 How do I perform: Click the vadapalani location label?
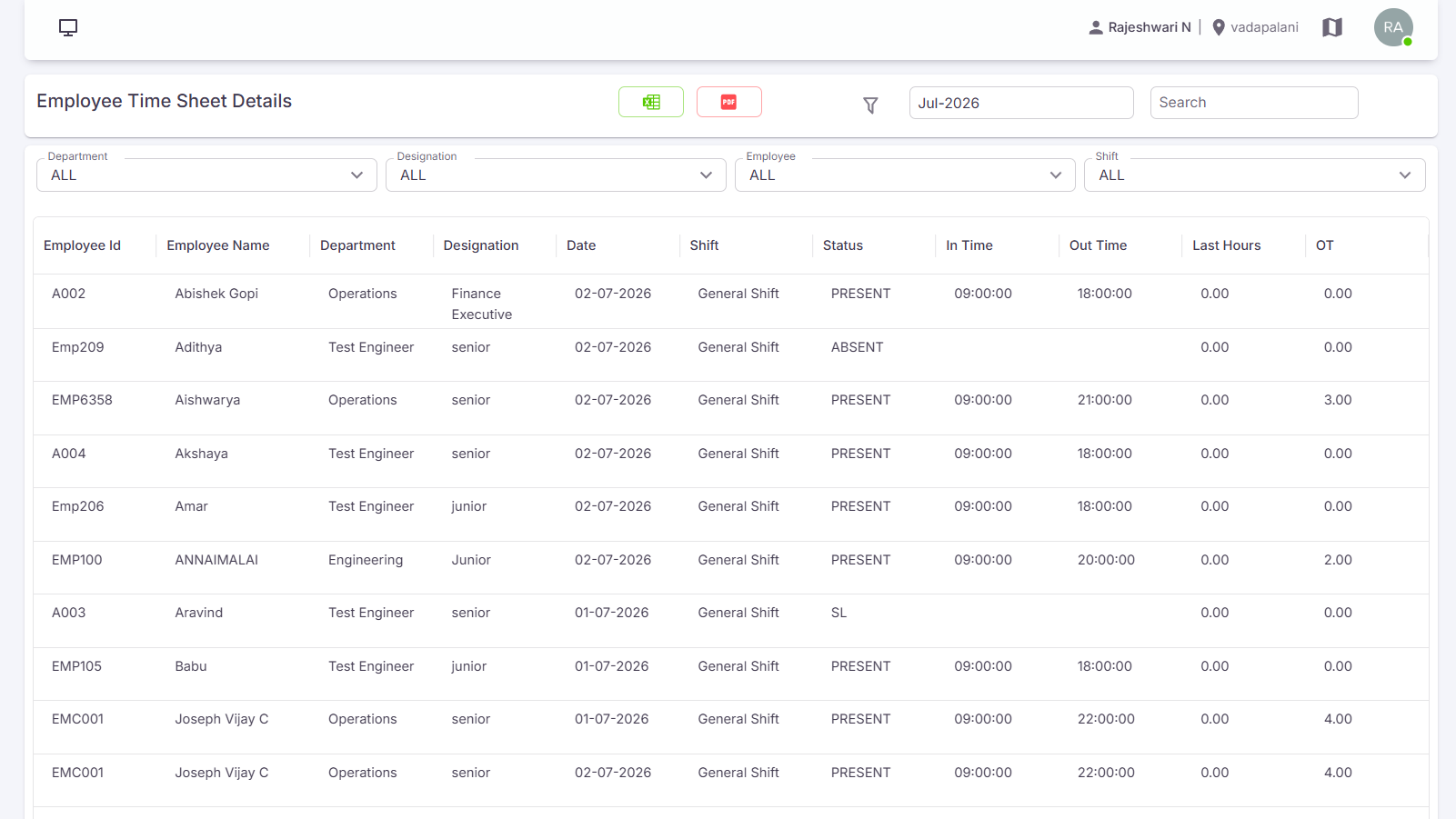point(1264,27)
